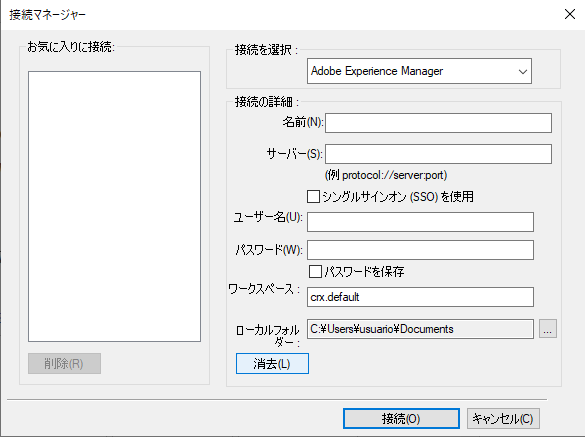This screenshot has width=585, height=437.
Task: Cancel with the キャンセル(C) button
Action: click(x=503, y=418)
